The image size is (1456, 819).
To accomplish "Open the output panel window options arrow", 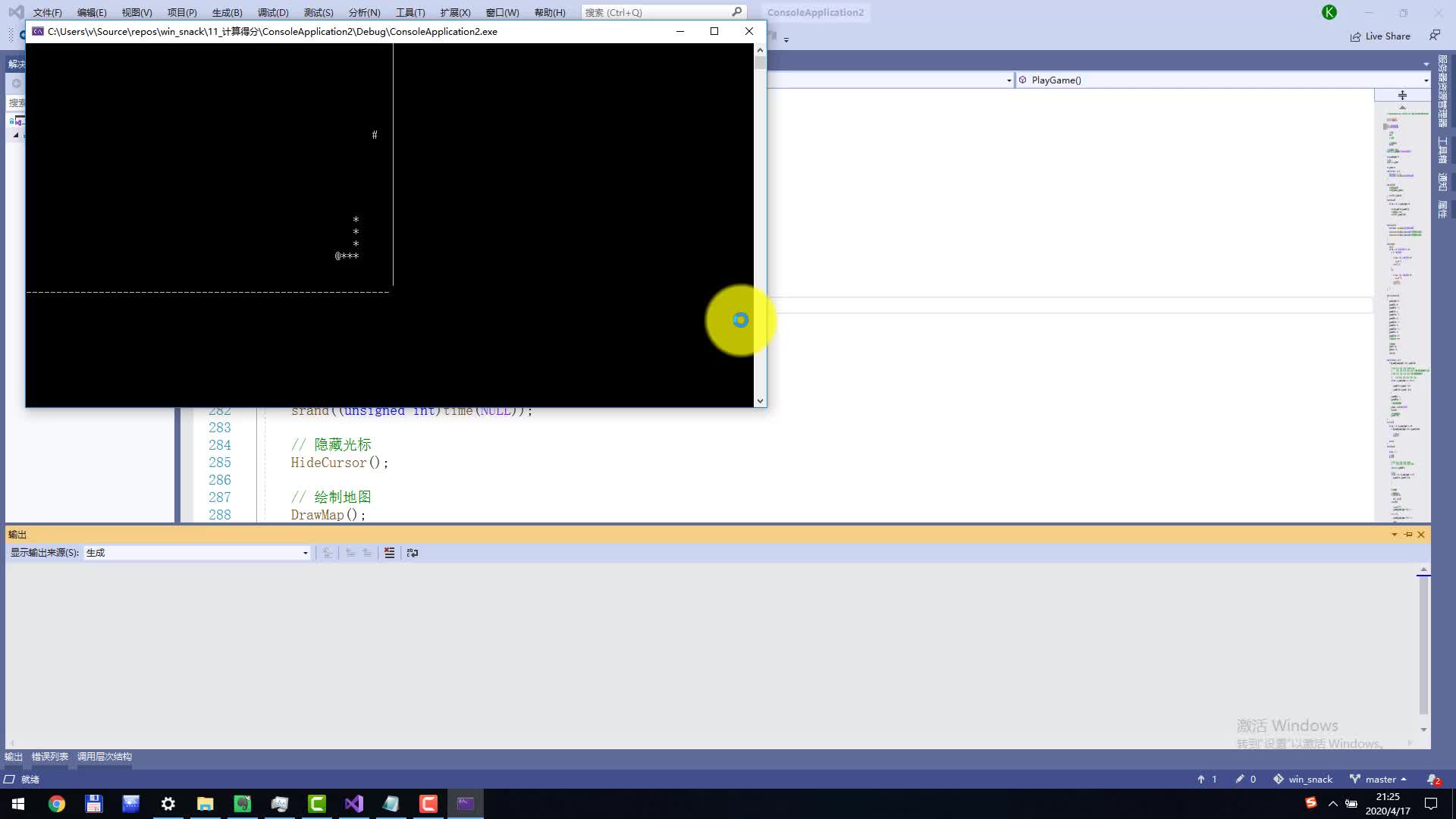I will 1394,535.
